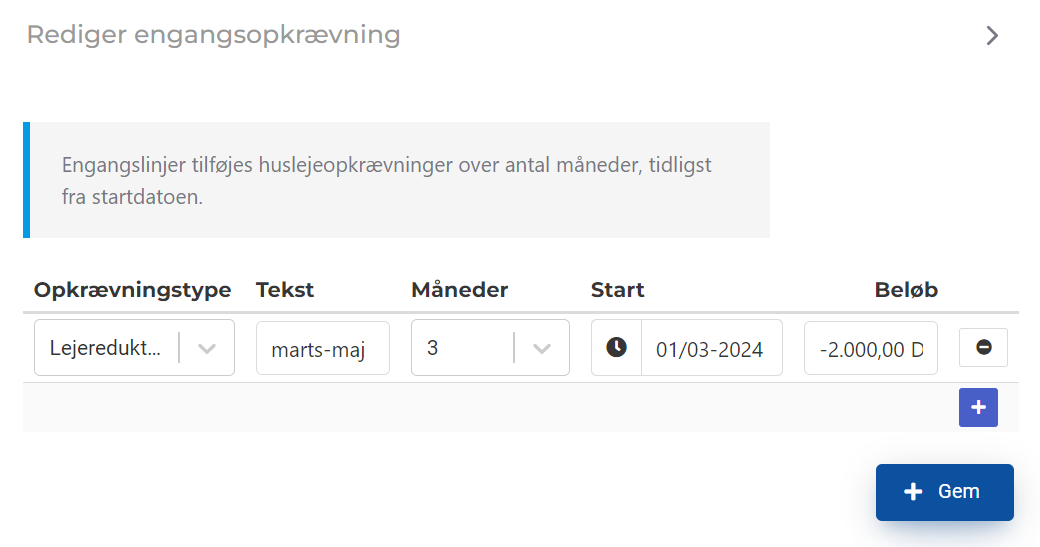The height and width of the screenshot is (547, 1040).
Task: Select the Lejeredukt... opkrævningstype field
Action: point(134,347)
